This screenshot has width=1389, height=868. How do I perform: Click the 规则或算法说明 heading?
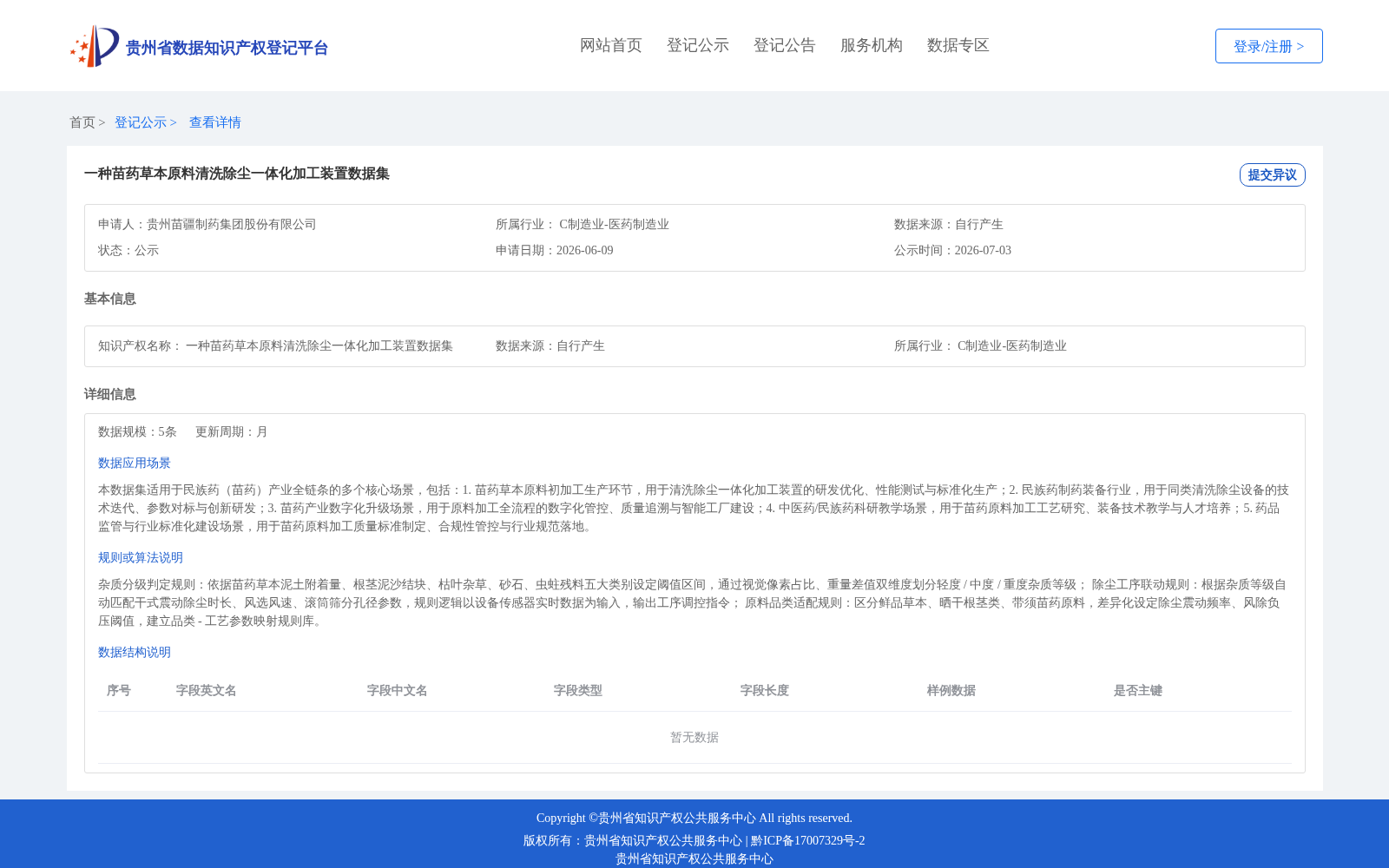[141, 557]
